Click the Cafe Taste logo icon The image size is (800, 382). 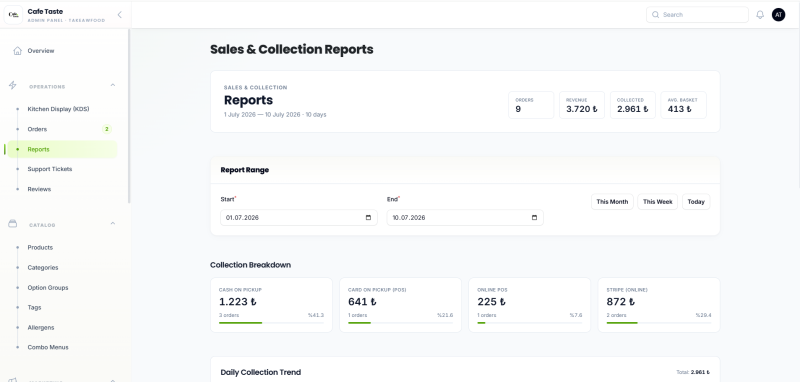point(13,15)
